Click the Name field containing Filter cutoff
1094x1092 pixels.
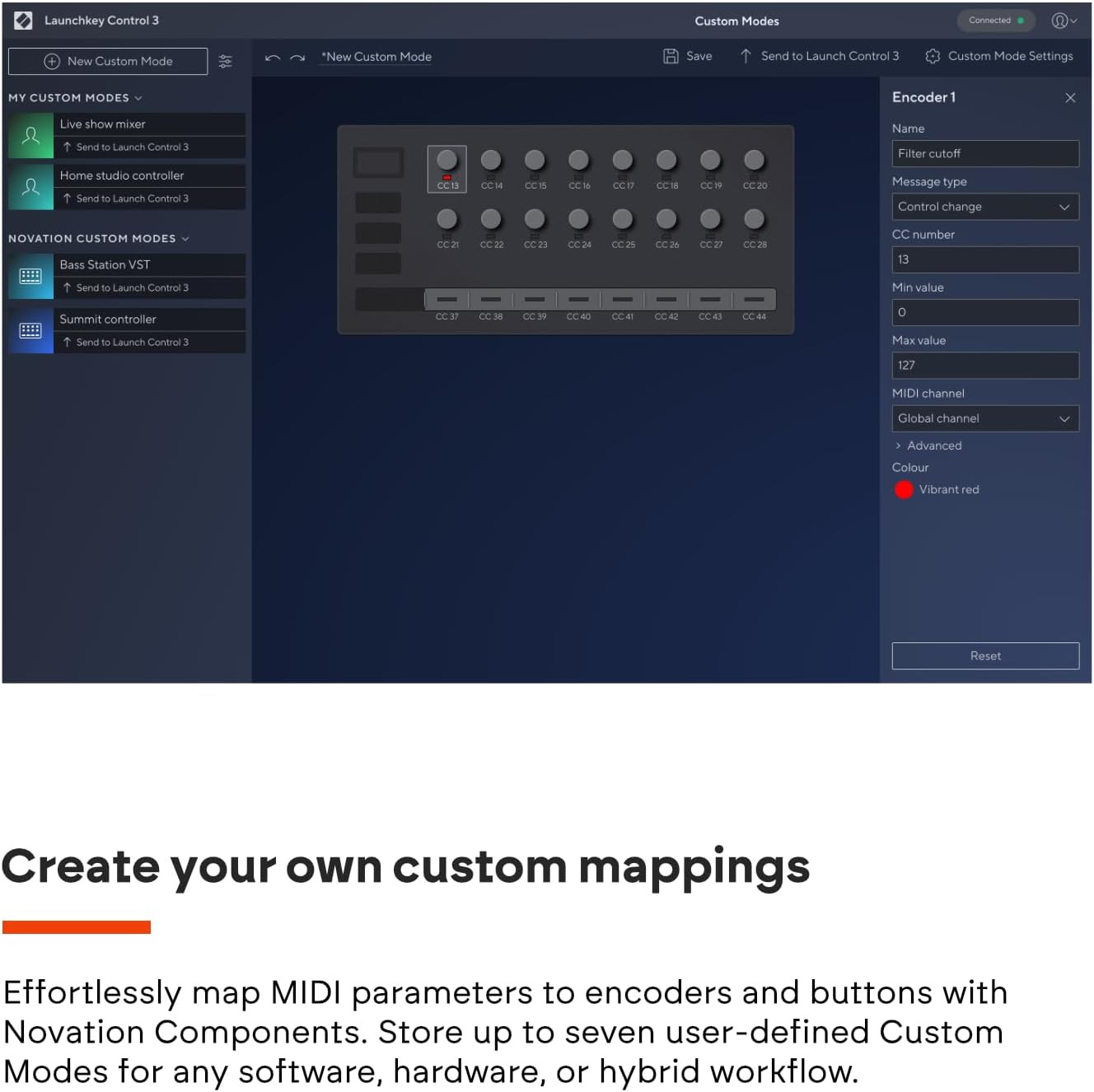pos(985,154)
